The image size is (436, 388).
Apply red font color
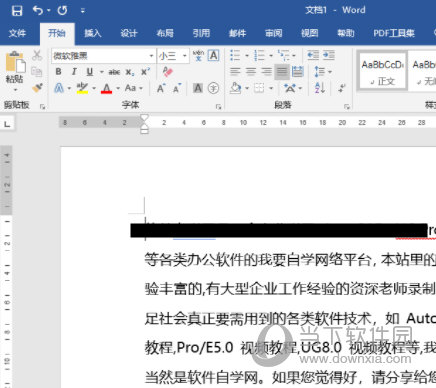point(106,88)
